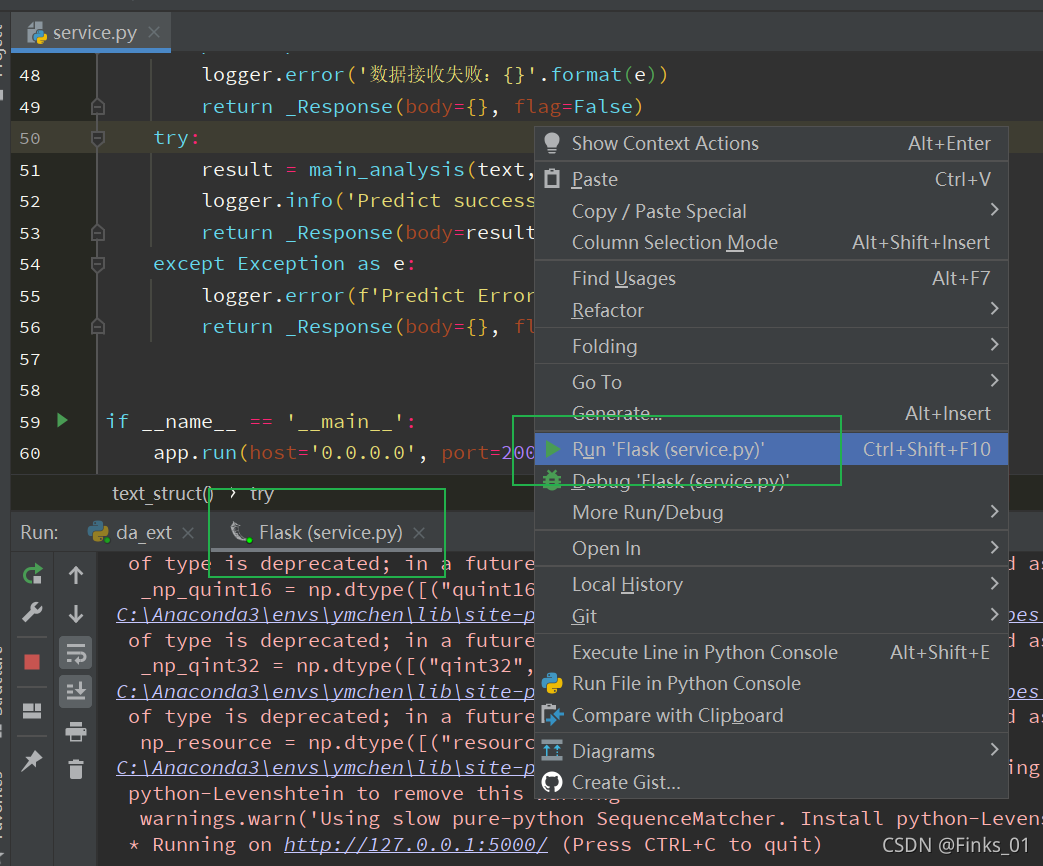This screenshot has width=1043, height=866.
Task: Stop the running Flask process
Action: tap(32, 662)
